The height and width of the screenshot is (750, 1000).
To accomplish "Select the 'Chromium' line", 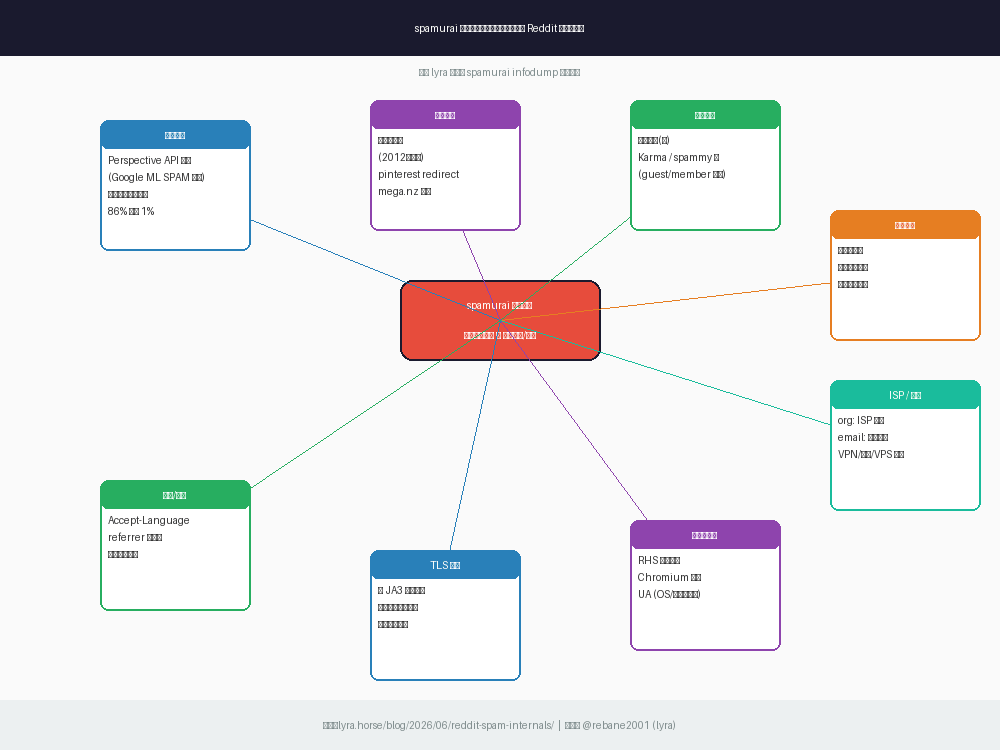I will (x=669, y=577).
